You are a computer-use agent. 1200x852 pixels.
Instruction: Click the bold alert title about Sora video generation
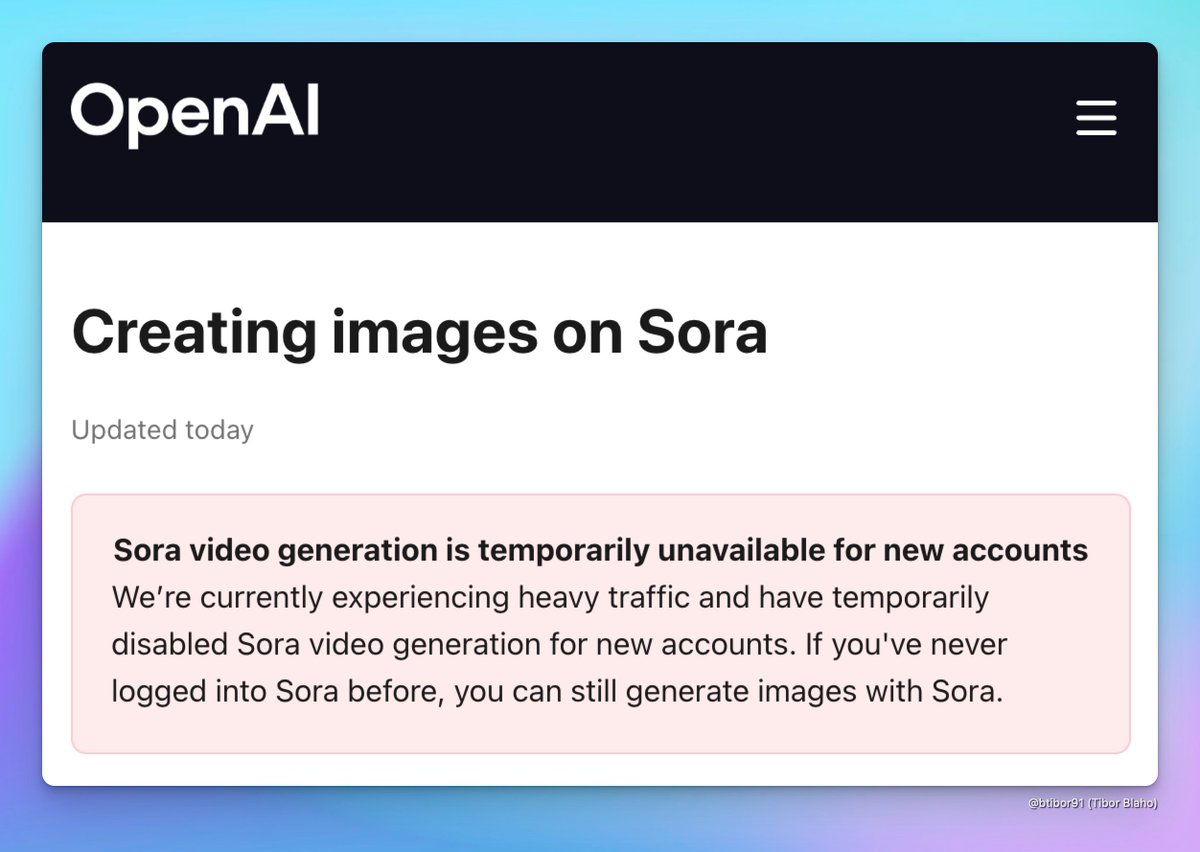(x=600, y=550)
